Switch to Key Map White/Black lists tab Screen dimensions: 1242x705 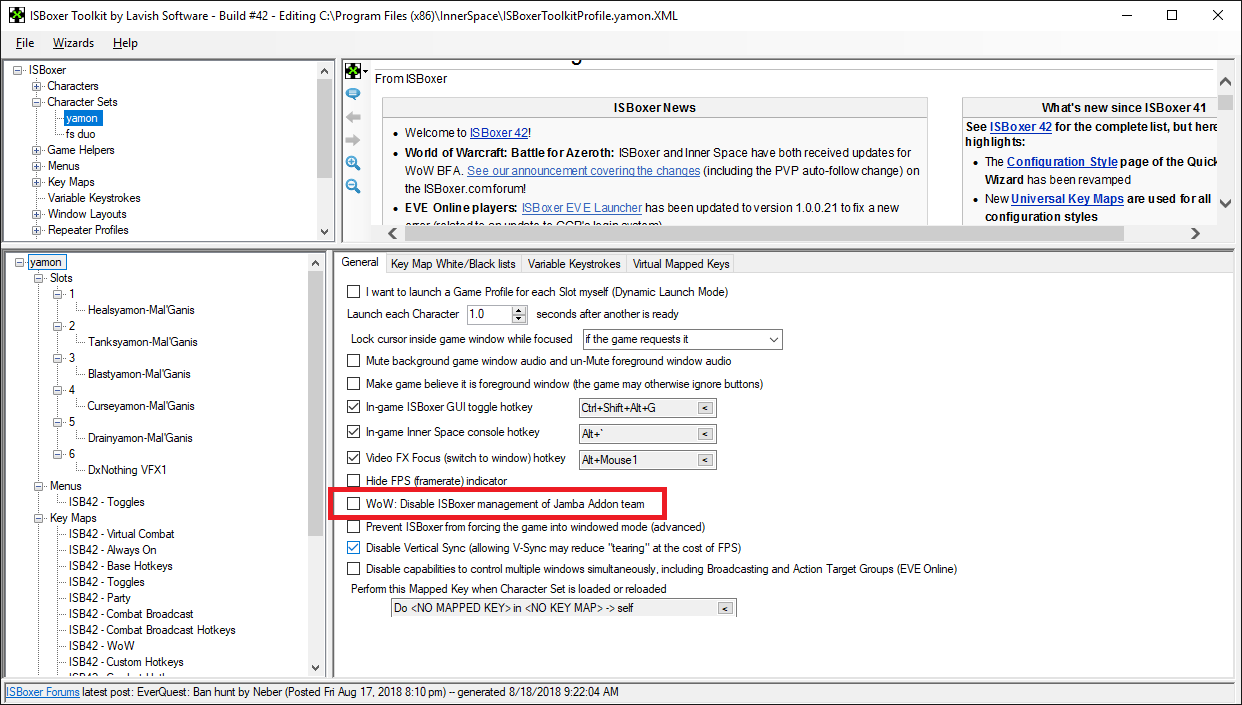(x=453, y=264)
